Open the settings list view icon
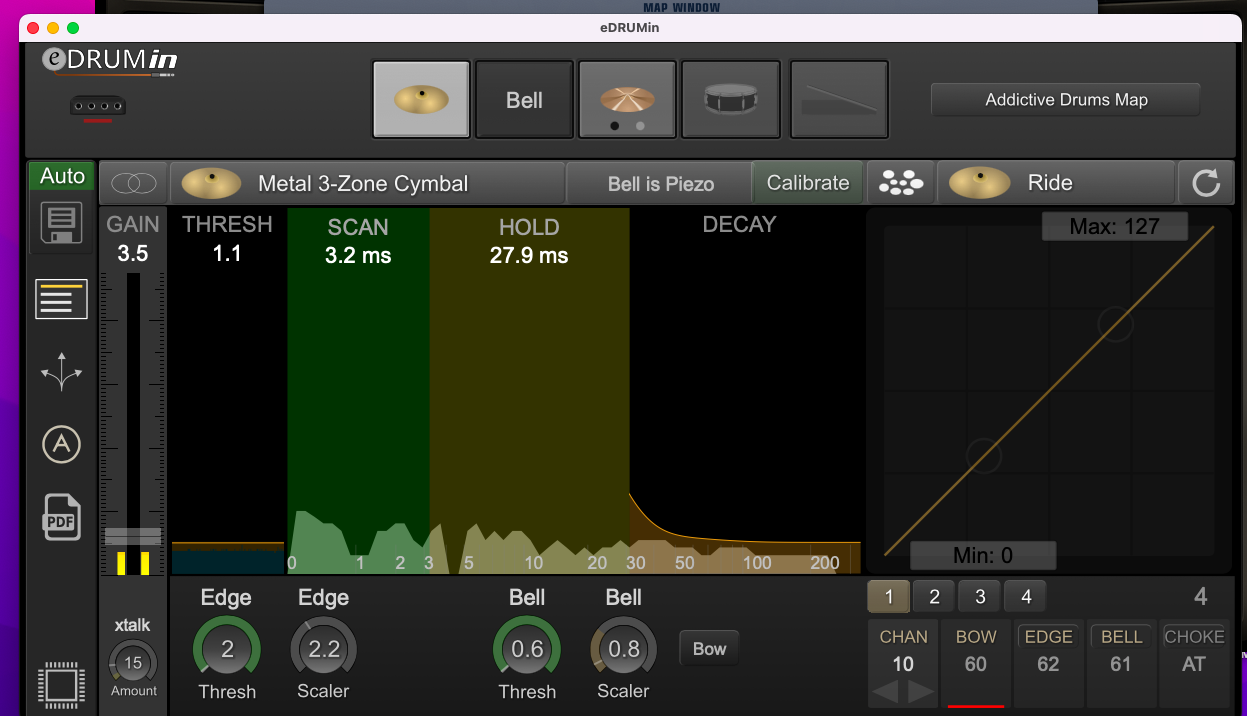The height and width of the screenshot is (716, 1247). pyautogui.click(x=61, y=299)
